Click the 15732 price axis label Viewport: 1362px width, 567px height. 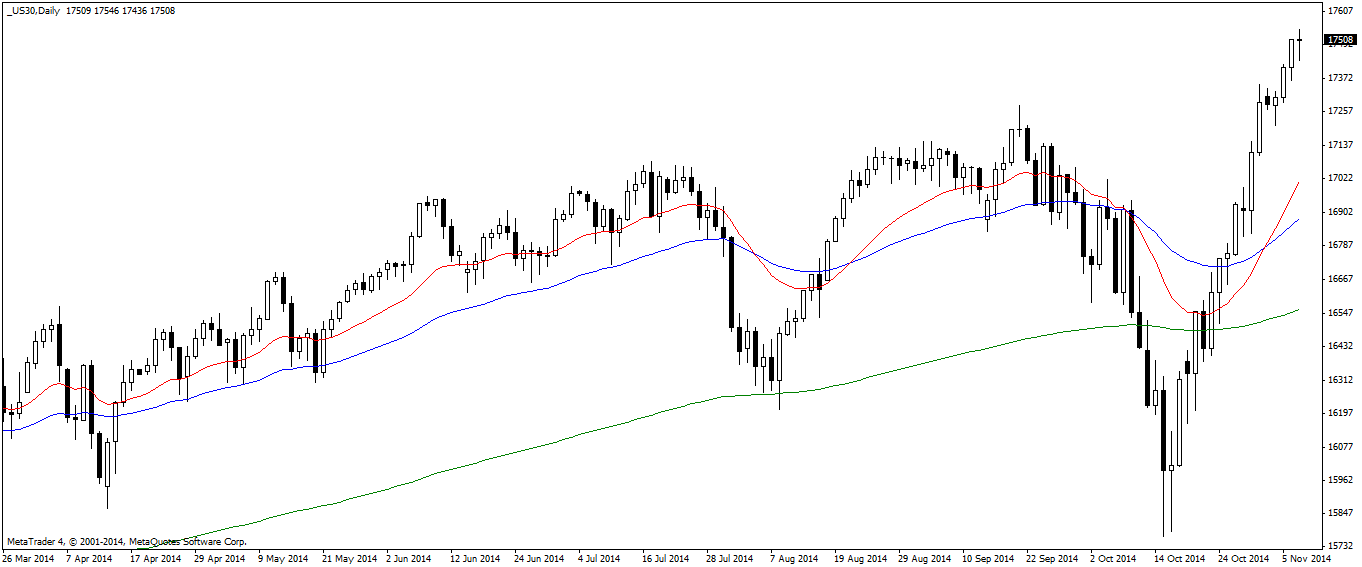[1340, 547]
